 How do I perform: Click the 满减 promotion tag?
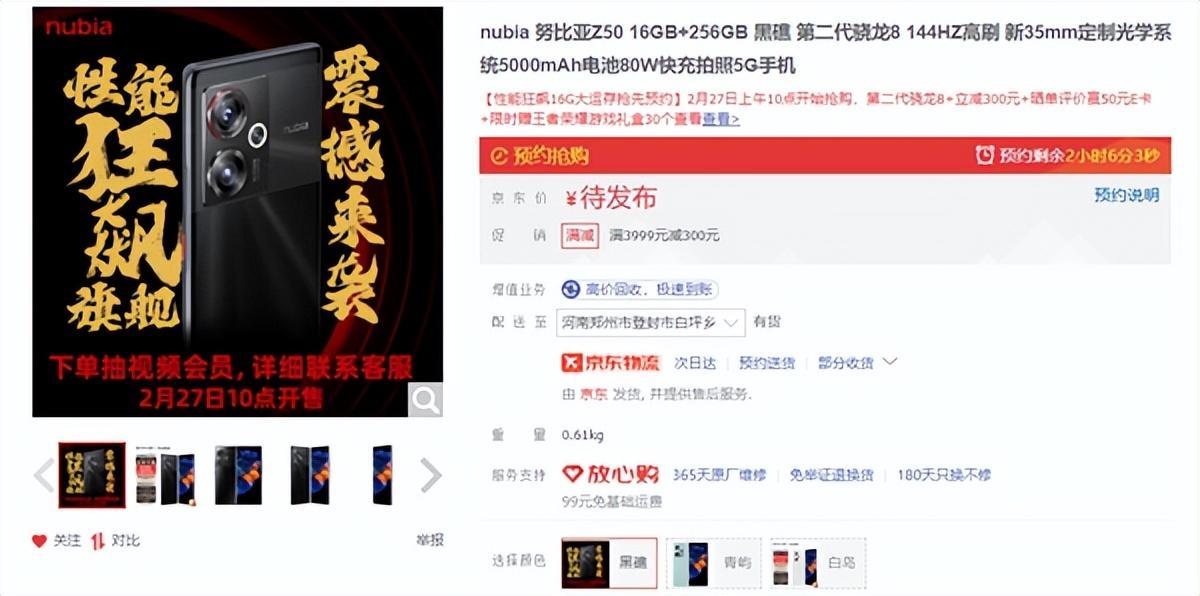(580, 235)
